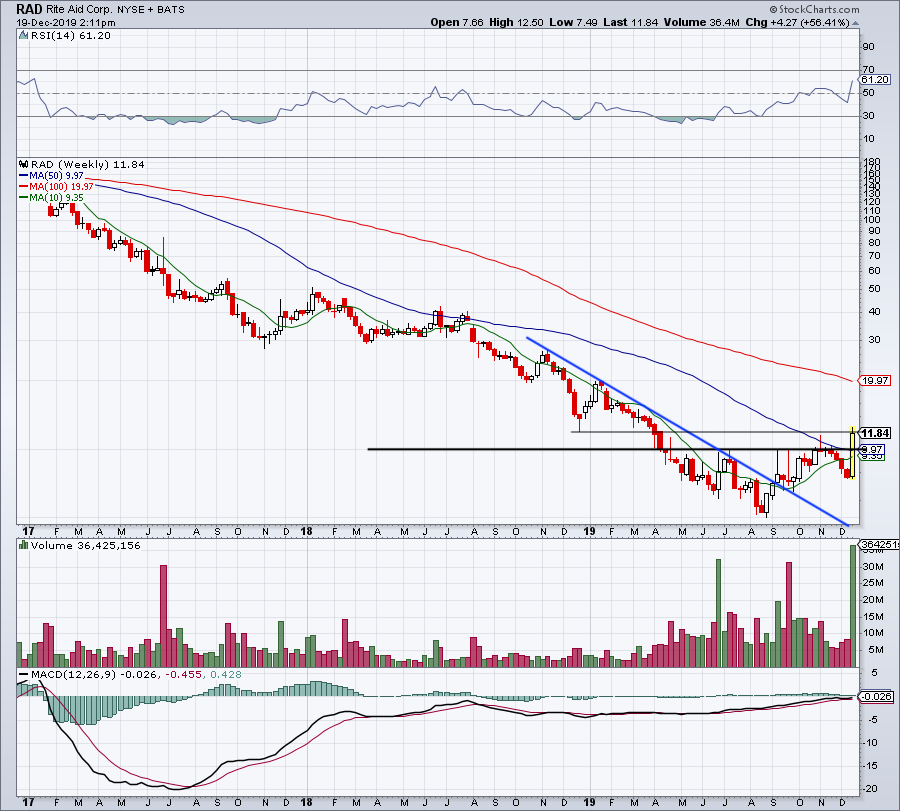Click the black line marker beside MACD(12,26,9)
Viewport: 900px width, 811px height.
[x=24, y=675]
